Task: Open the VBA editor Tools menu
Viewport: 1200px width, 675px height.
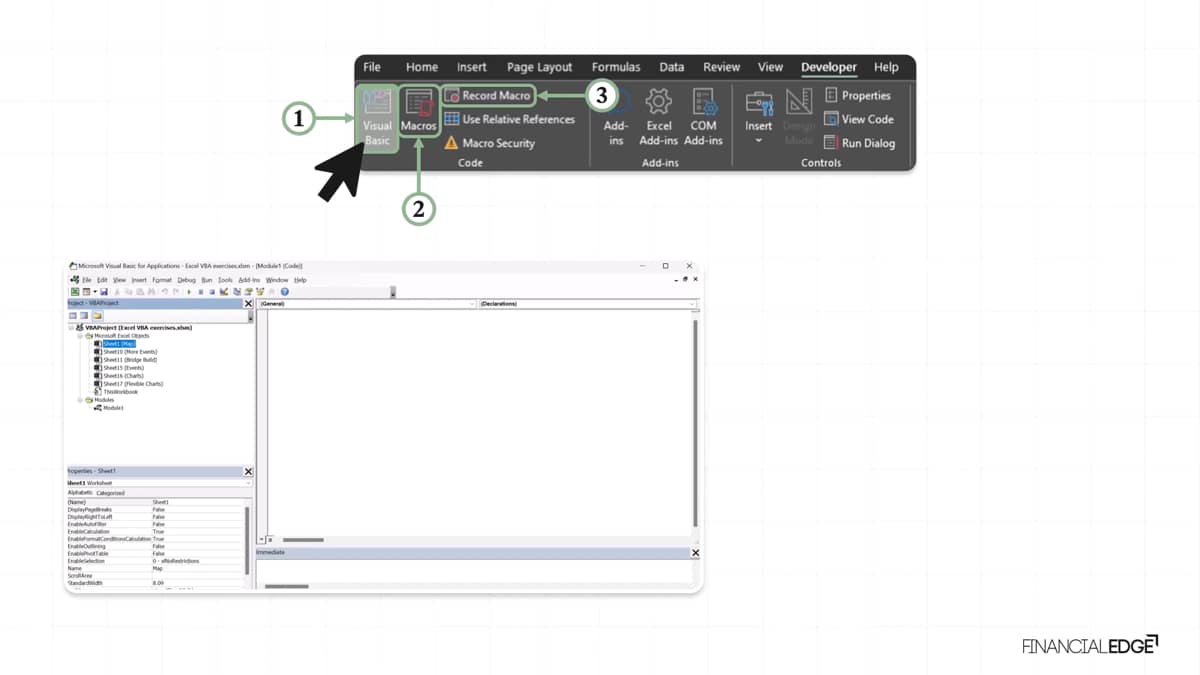Action: (x=225, y=280)
